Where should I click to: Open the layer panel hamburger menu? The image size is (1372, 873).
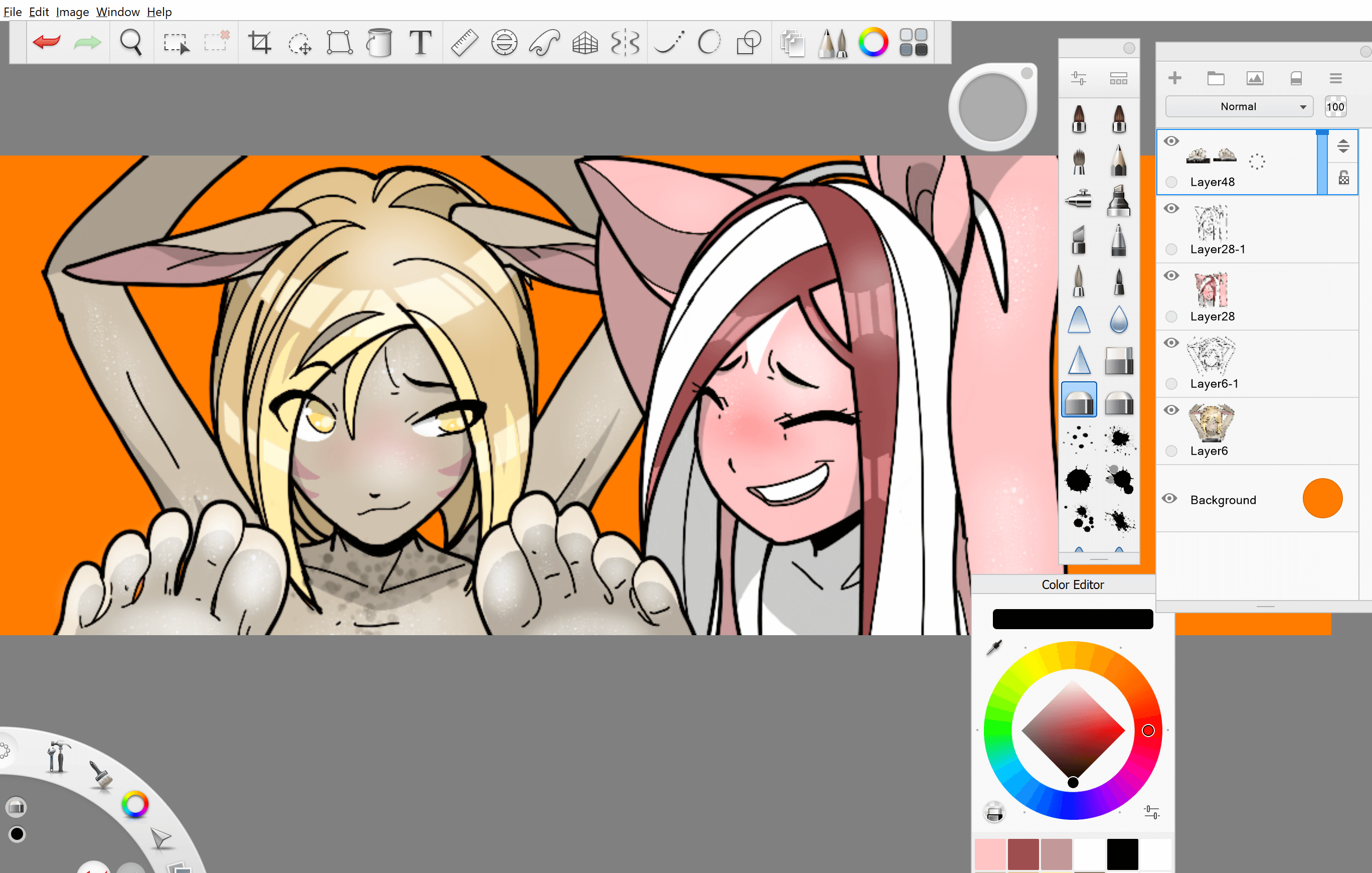(1335, 78)
